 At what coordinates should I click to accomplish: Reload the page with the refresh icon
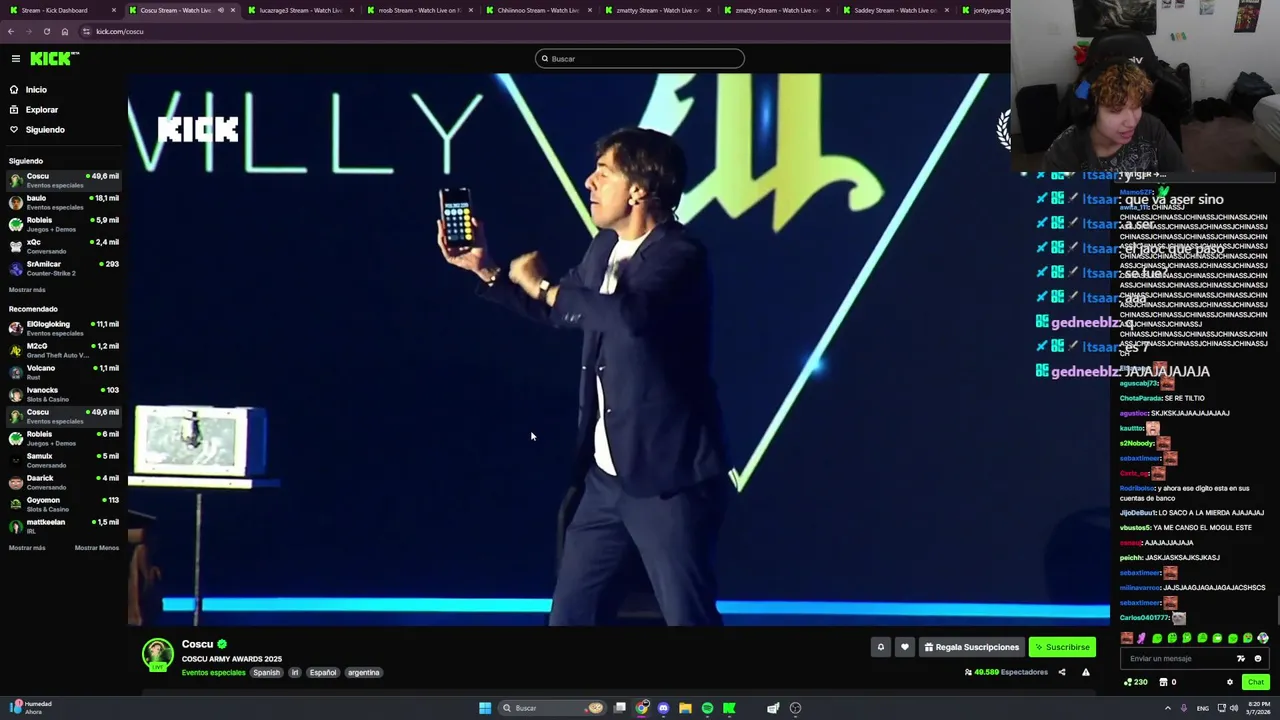[x=46, y=31]
